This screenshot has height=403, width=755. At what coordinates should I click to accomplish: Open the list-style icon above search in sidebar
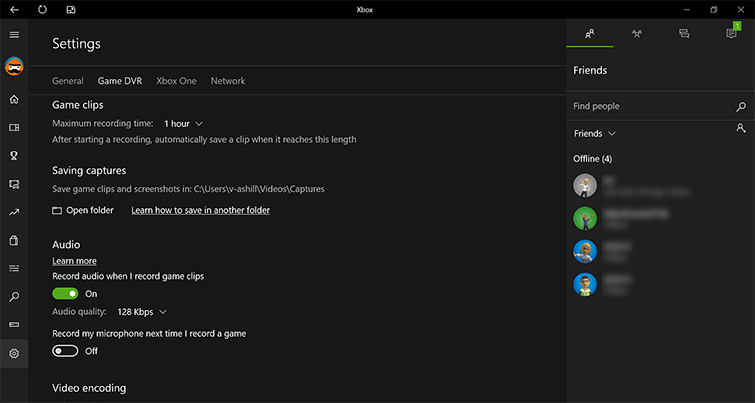pos(14,268)
